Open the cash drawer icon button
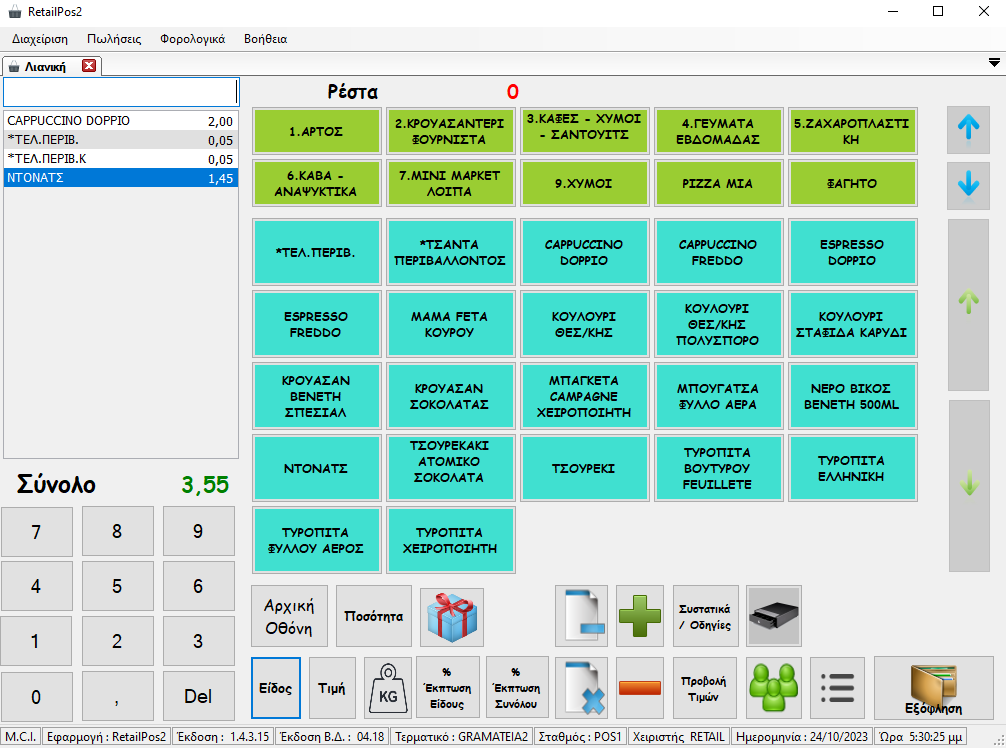The width and height of the screenshot is (1006, 748). (774, 616)
